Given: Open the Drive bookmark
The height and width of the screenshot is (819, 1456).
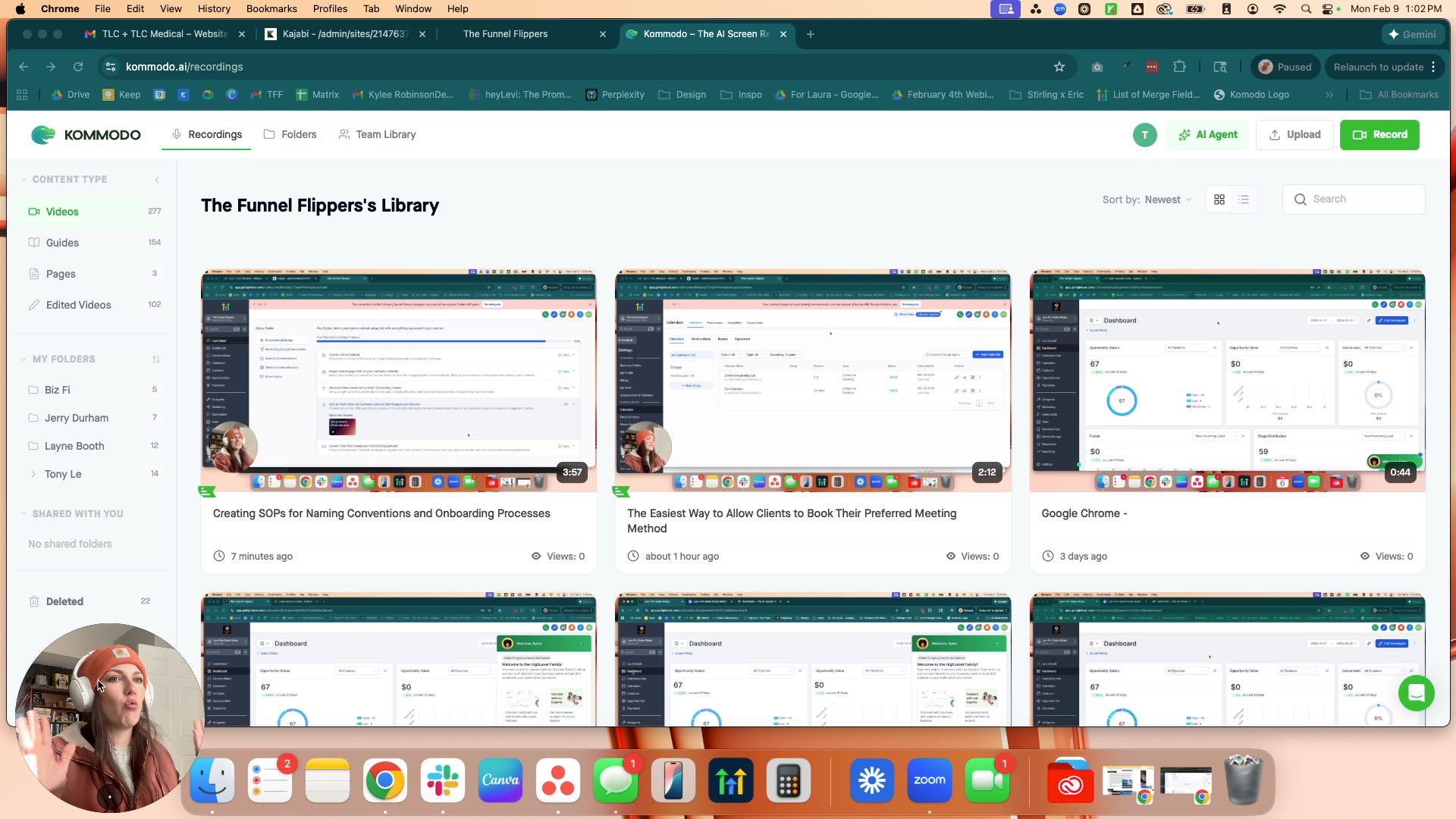Looking at the screenshot, I should pyautogui.click(x=71, y=95).
